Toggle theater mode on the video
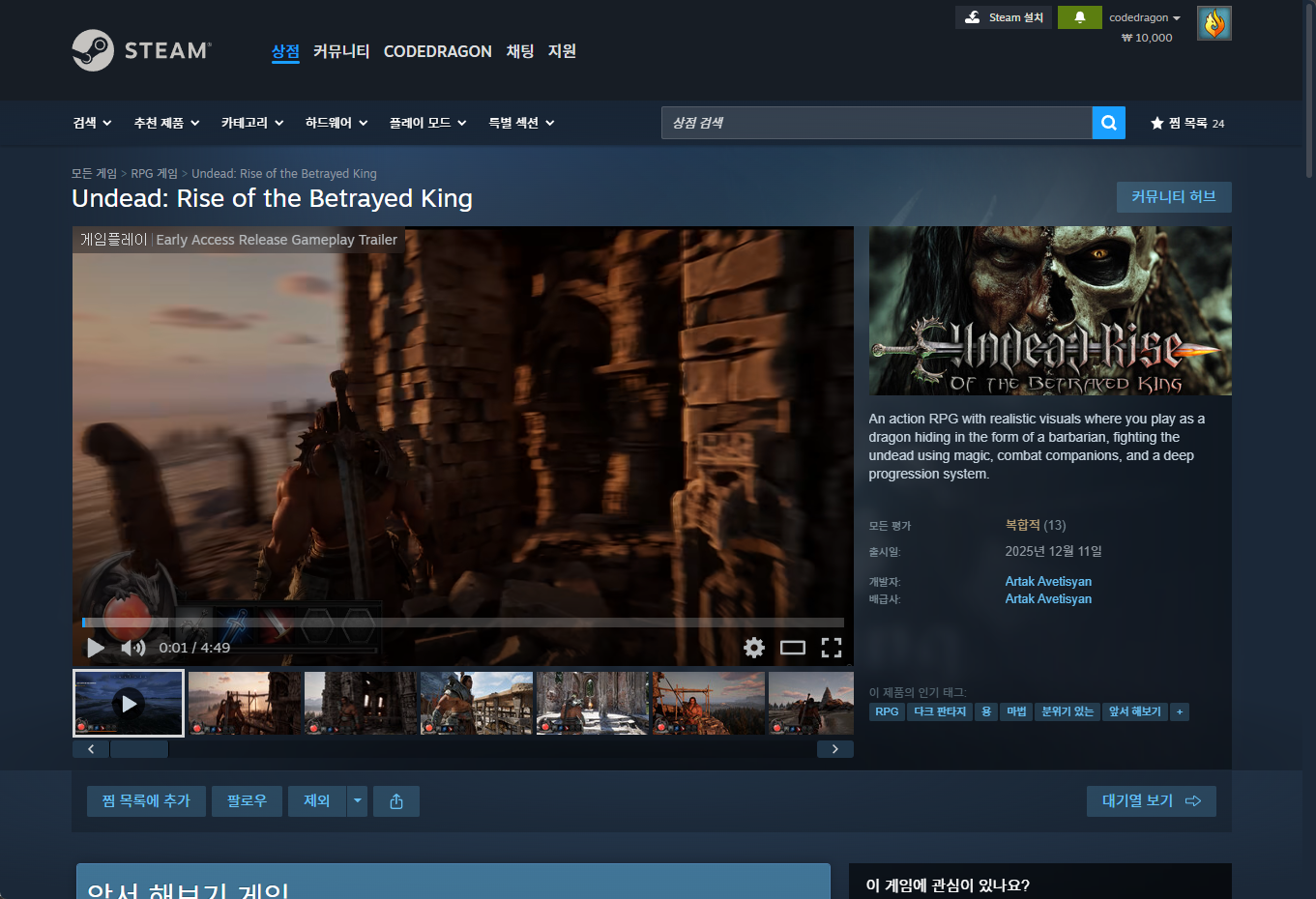Viewport: 1316px width, 899px height. [793, 648]
